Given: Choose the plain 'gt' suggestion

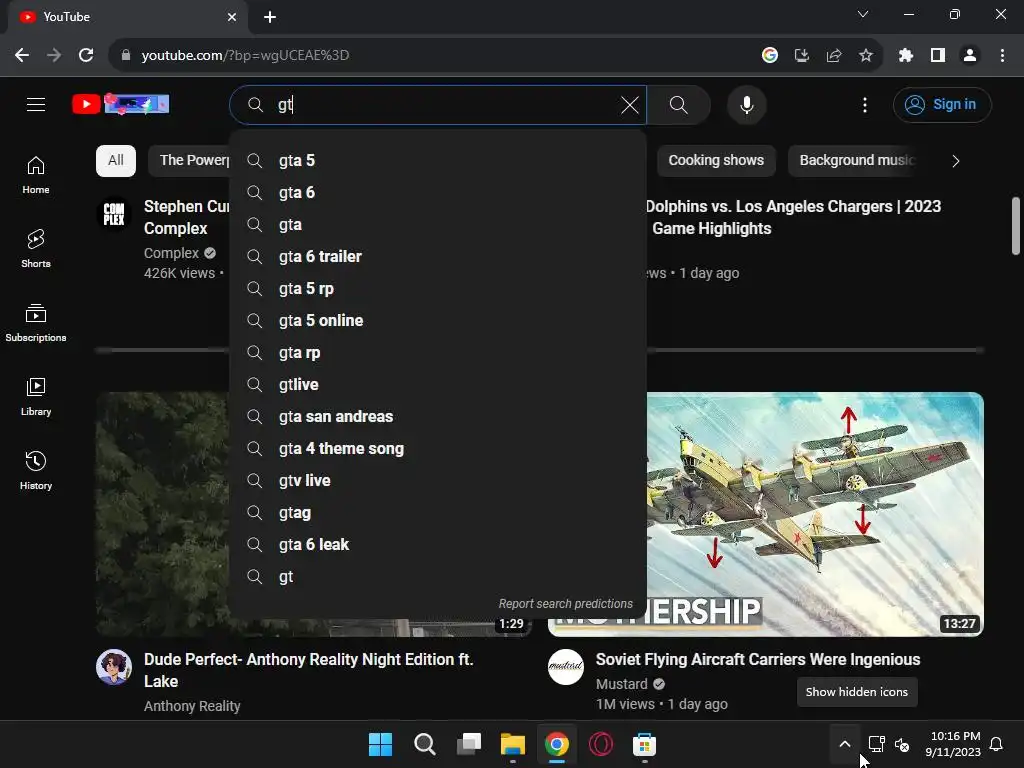Looking at the screenshot, I should point(438,577).
